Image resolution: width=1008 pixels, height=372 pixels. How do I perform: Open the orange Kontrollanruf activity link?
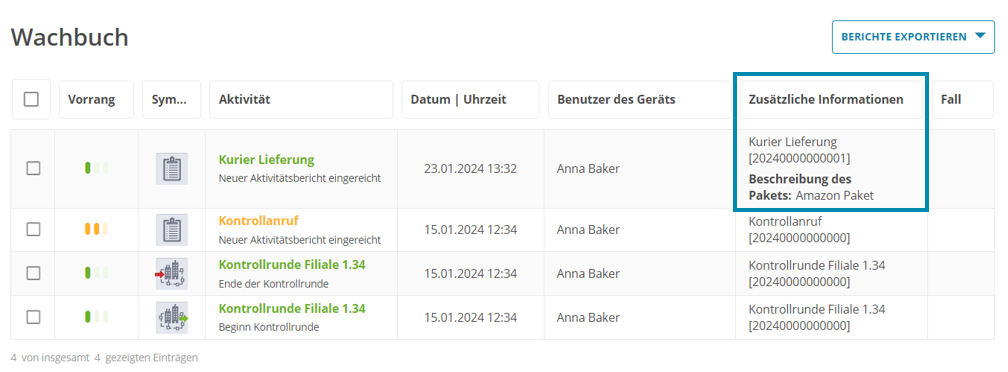[x=258, y=221]
